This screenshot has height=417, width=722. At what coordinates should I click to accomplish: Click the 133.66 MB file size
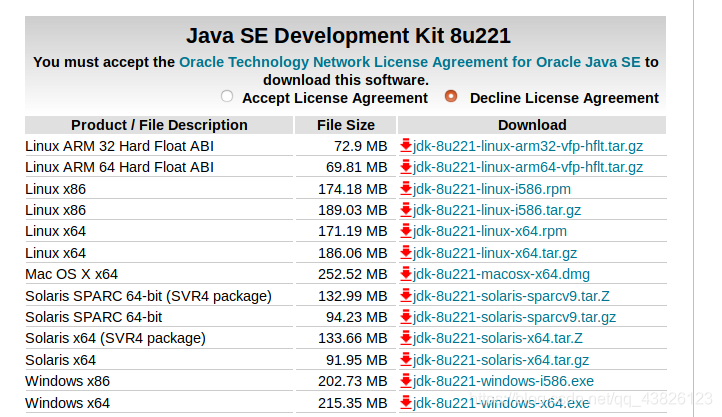(x=353, y=338)
